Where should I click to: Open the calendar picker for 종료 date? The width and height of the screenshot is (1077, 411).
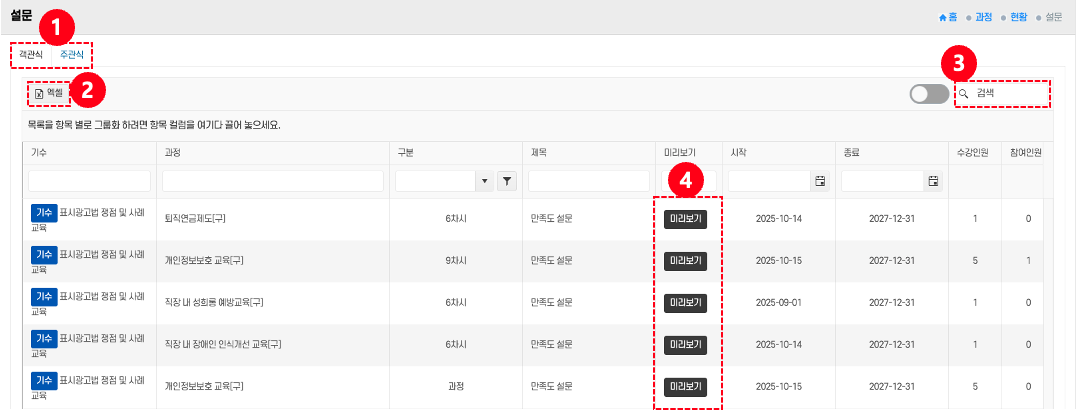933,181
